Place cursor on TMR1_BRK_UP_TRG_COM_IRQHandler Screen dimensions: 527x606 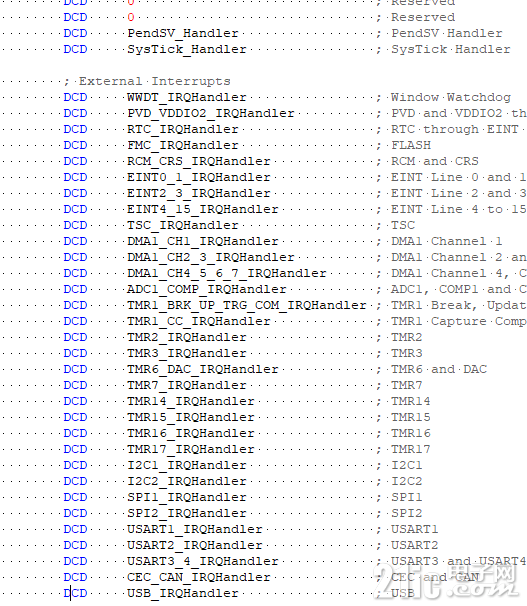(246, 305)
